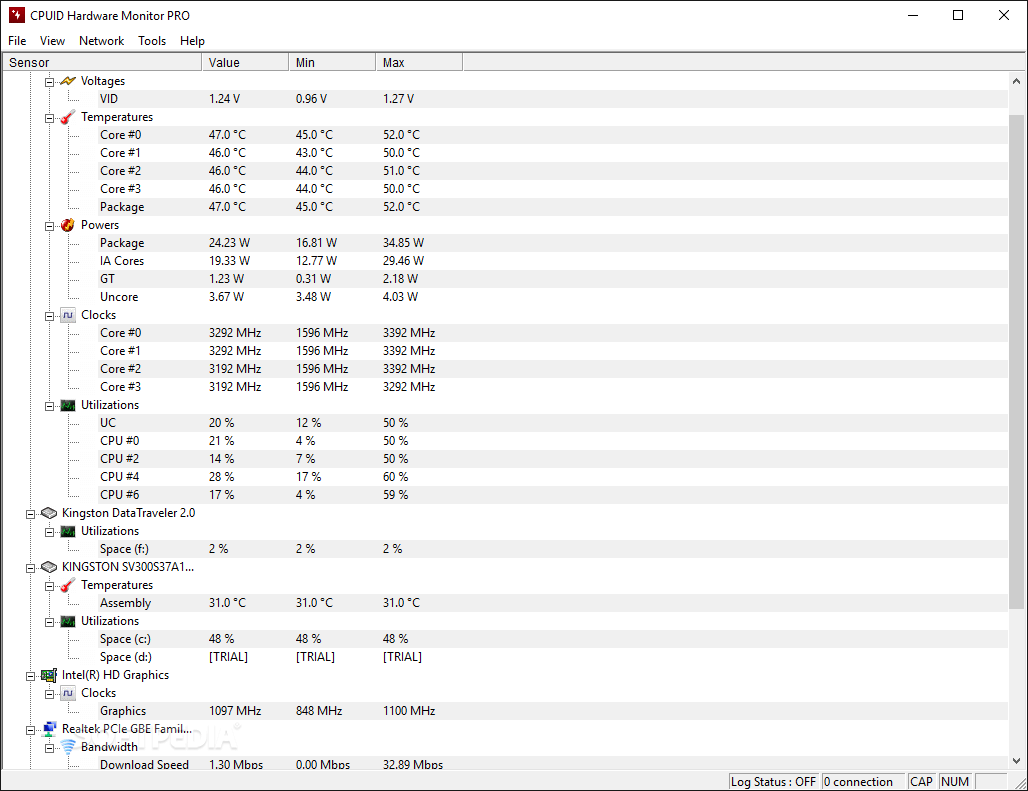1028x791 pixels.
Task: Collapse the CPU Clocks node
Action: pos(49,317)
